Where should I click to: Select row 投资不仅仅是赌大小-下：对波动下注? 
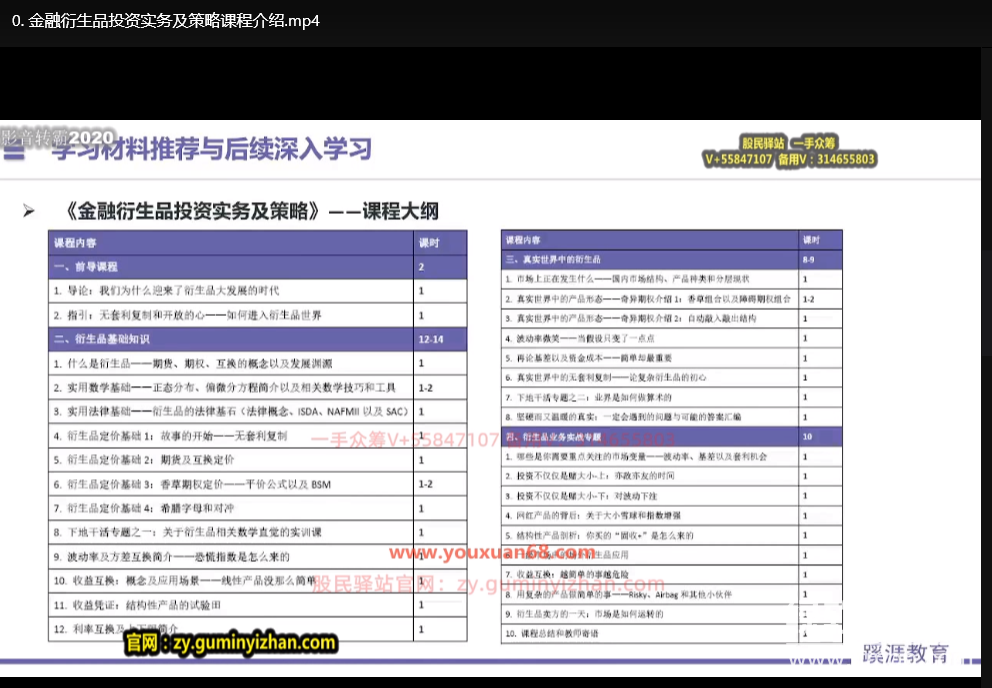coord(672,496)
